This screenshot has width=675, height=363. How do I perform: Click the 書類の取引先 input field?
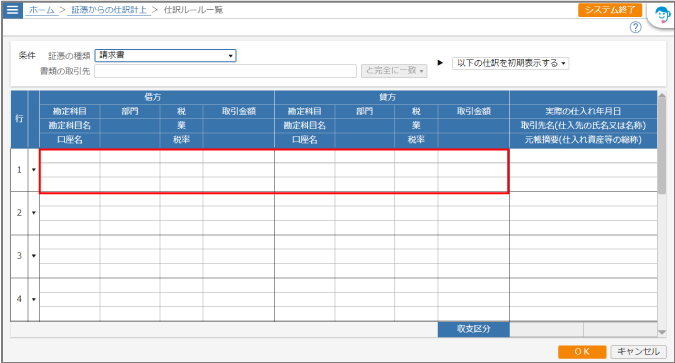pos(226,71)
